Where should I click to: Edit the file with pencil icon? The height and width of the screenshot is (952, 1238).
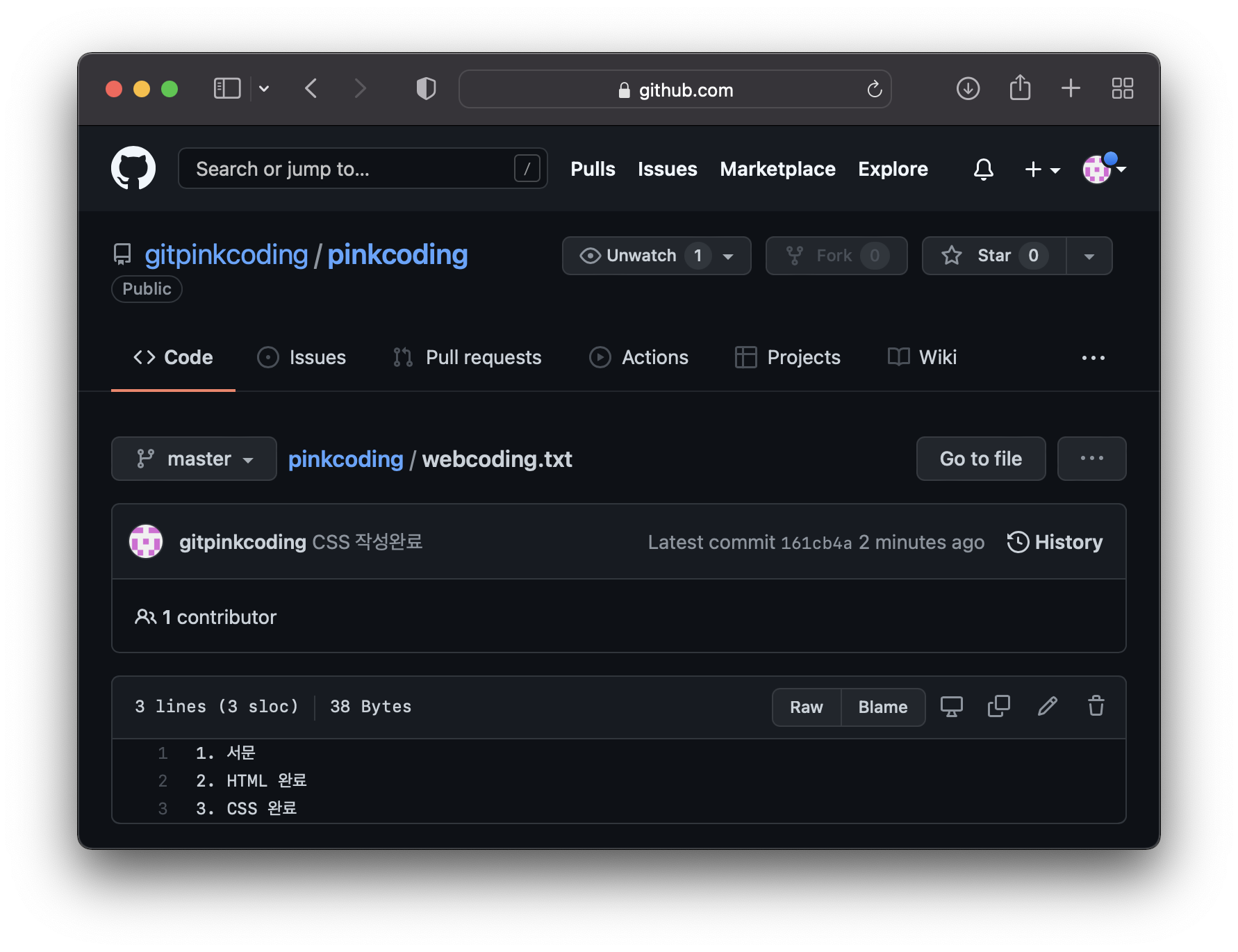pos(1048,707)
